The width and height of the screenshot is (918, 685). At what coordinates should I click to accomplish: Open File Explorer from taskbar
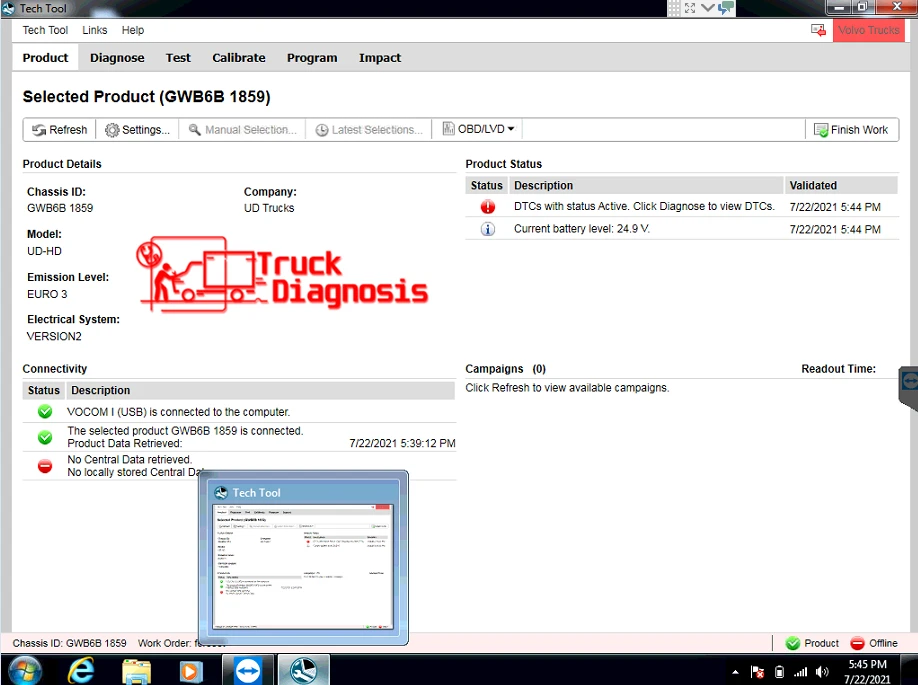(x=136, y=670)
